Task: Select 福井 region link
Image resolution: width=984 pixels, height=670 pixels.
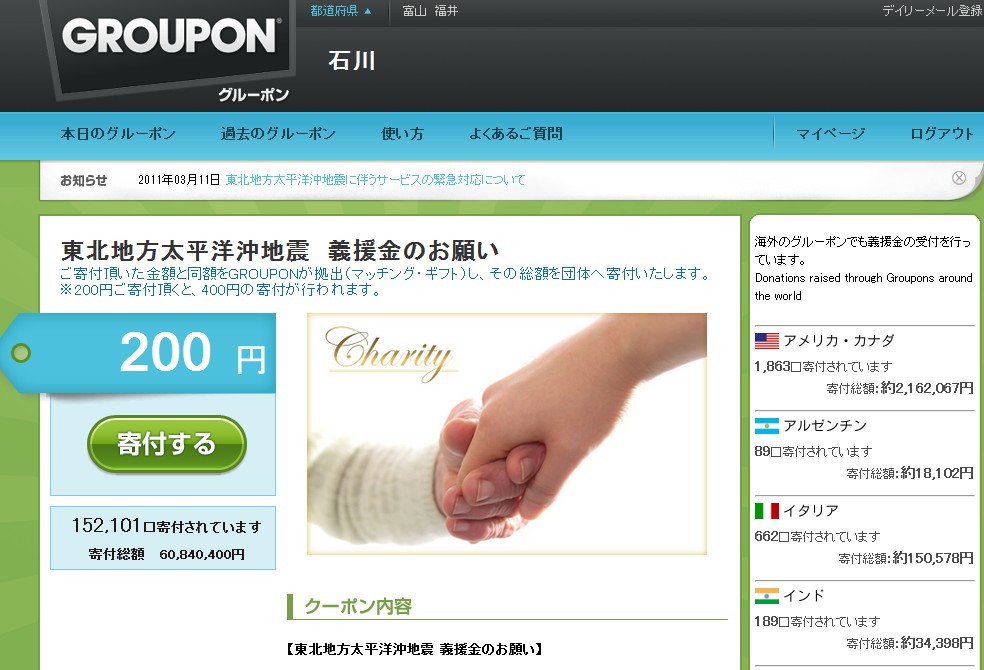Action: pos(446,11)
